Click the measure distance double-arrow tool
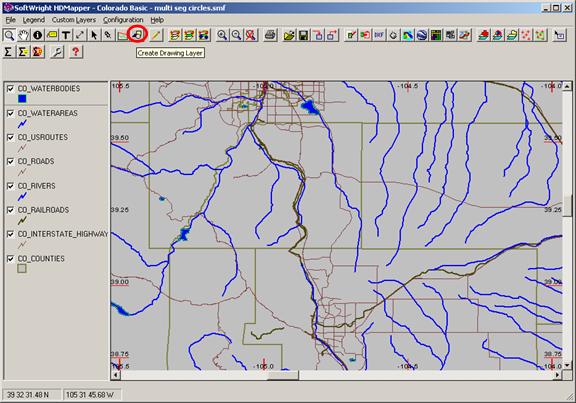The height and width of the screenshot is (403, 576). tap(80, 35)
